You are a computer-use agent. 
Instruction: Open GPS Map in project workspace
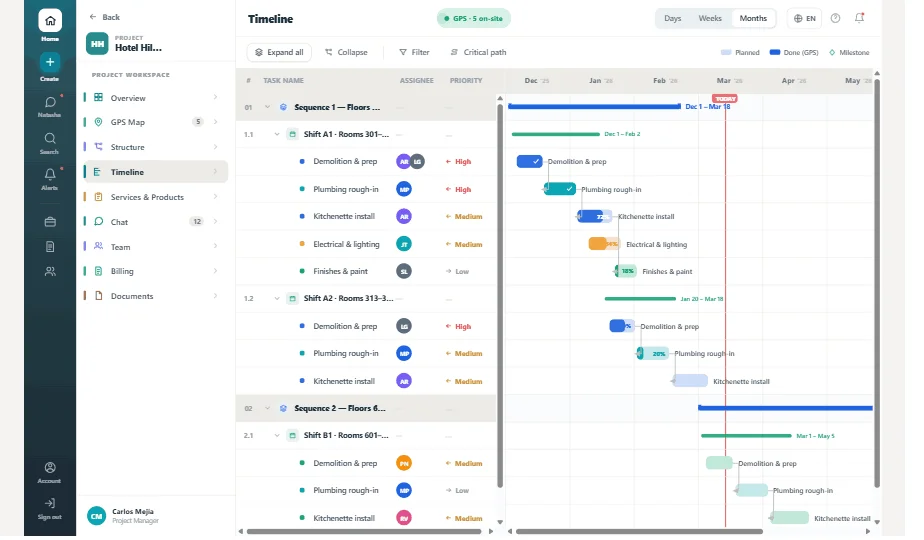tap(156, 122)
